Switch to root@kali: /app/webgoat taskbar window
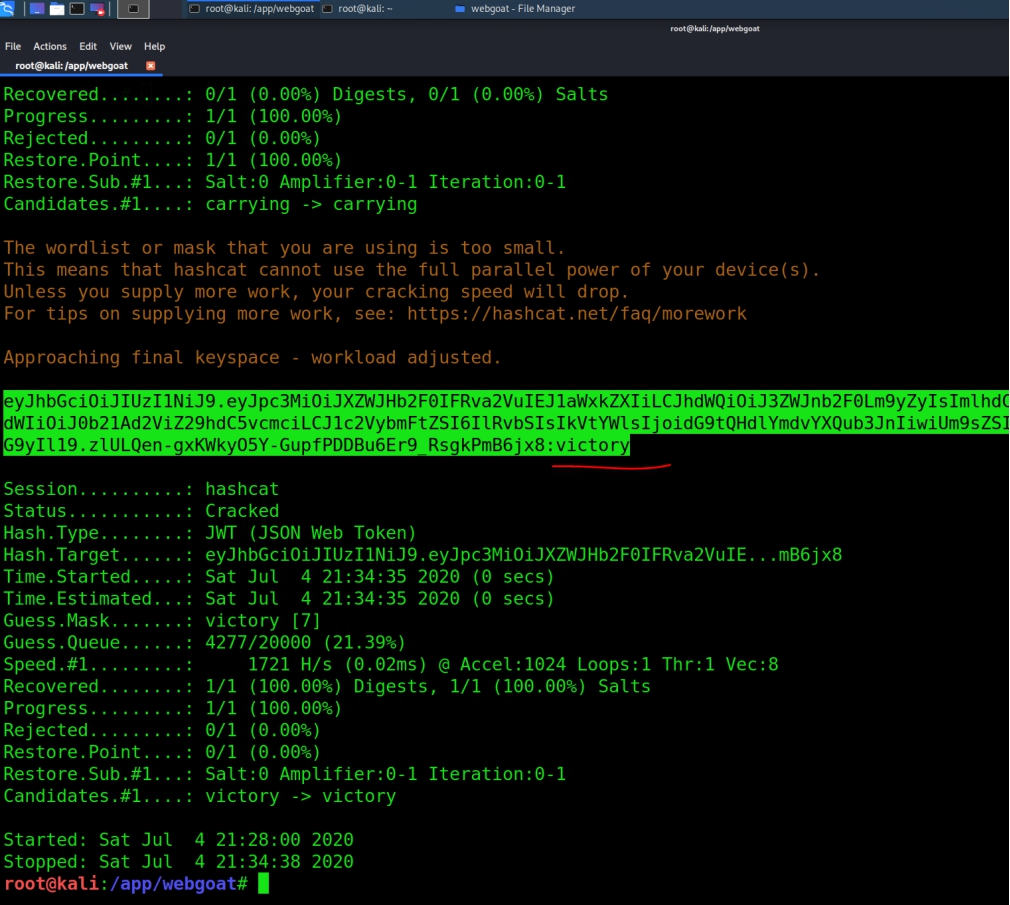The image size is (1010, 905). click(x=252, y=8)
